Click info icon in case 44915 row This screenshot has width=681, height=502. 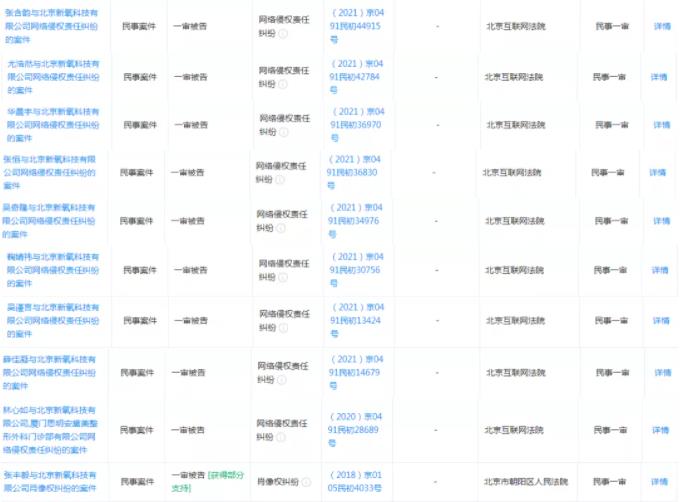[x=283, y=33]
